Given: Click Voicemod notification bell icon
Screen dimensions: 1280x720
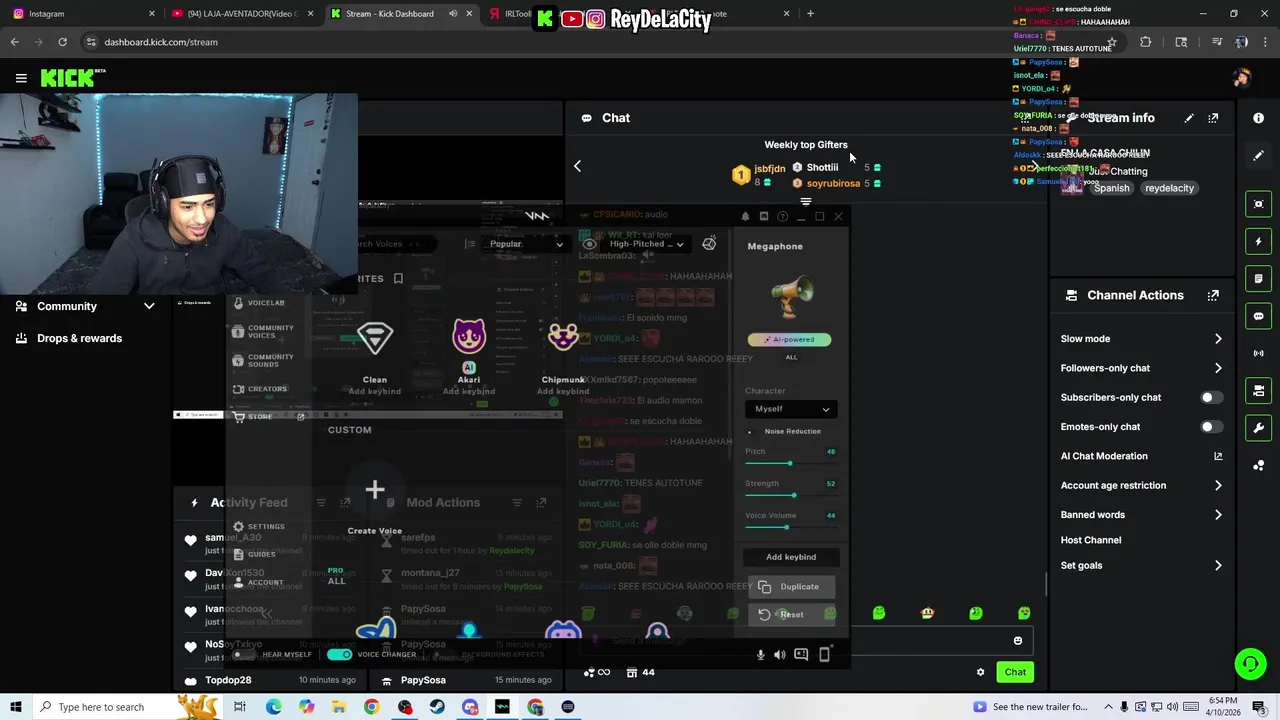Looking at the screenshot, I should click(745, 216).
